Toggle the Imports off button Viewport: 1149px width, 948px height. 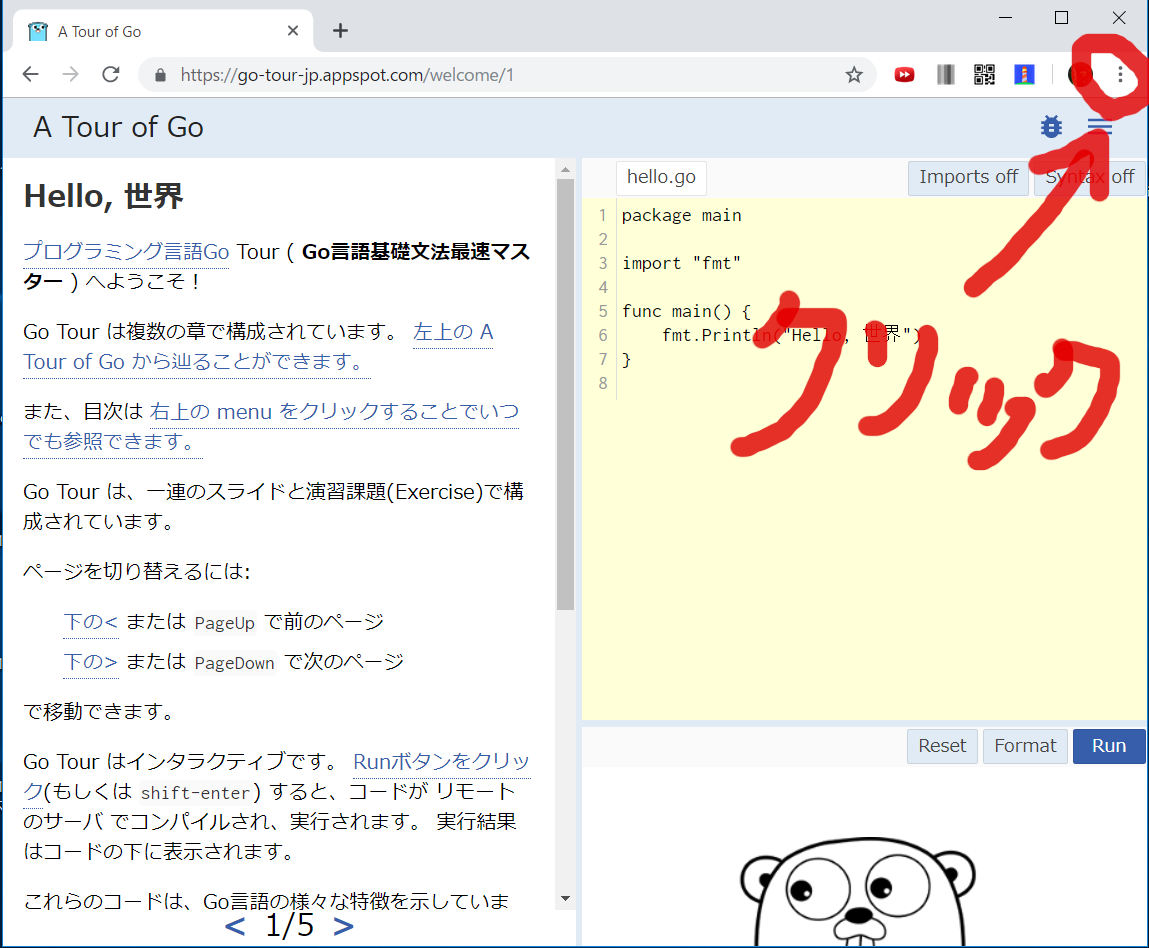[968, 177]
